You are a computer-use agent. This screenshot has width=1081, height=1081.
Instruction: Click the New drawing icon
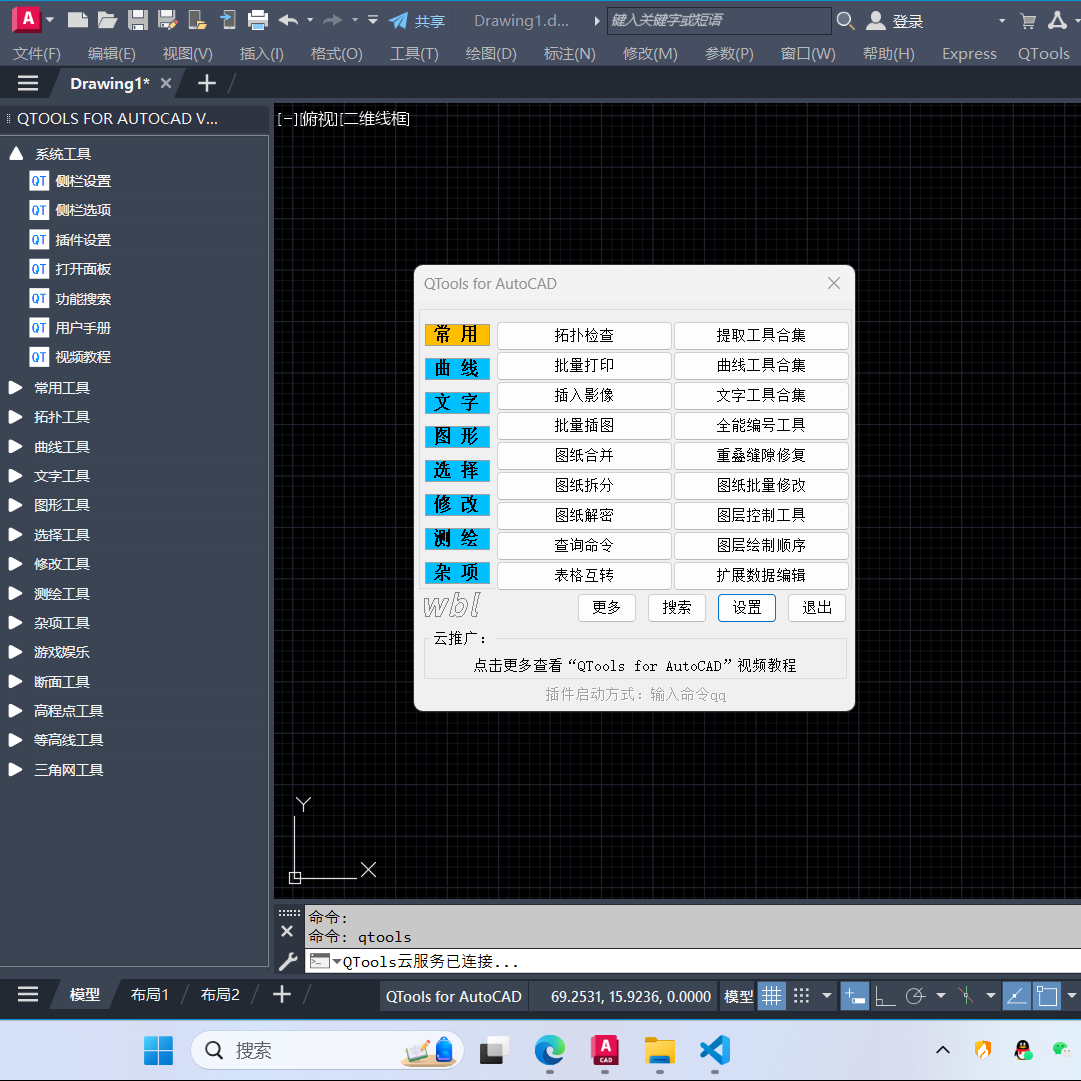pyautogui.click(x=77, y=20)
